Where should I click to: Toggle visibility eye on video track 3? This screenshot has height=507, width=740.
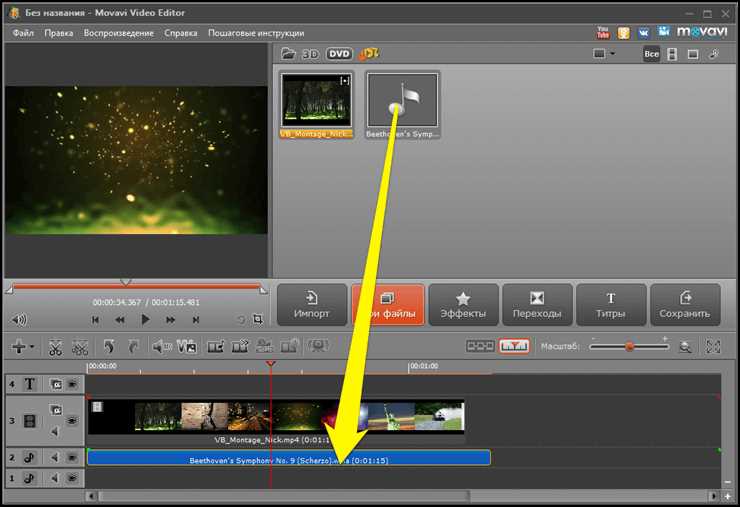[x=72, y=420]
